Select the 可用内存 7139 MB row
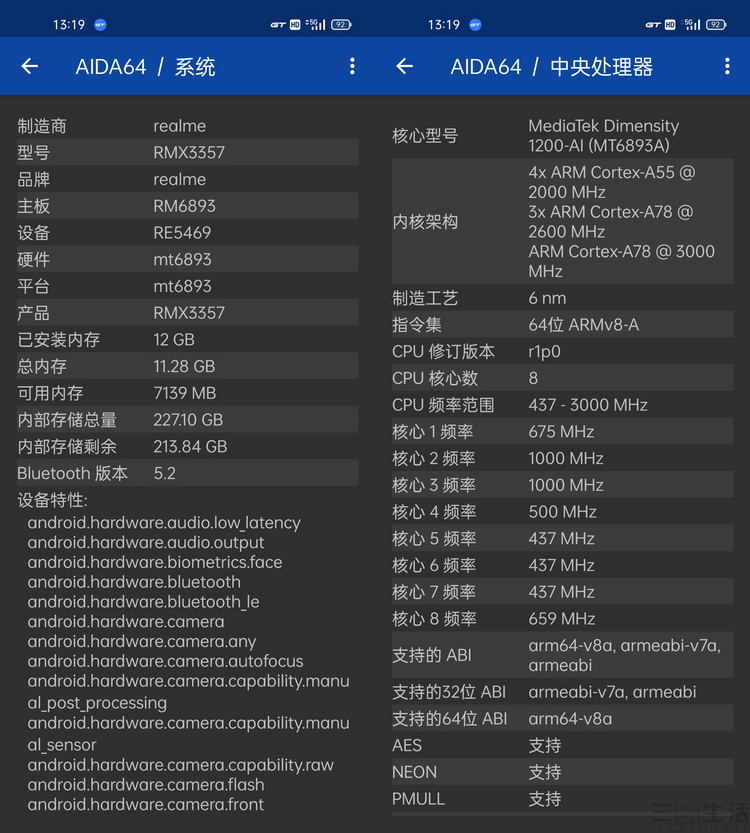The height and width of the screenshot is (833, 750). point(188,393)
